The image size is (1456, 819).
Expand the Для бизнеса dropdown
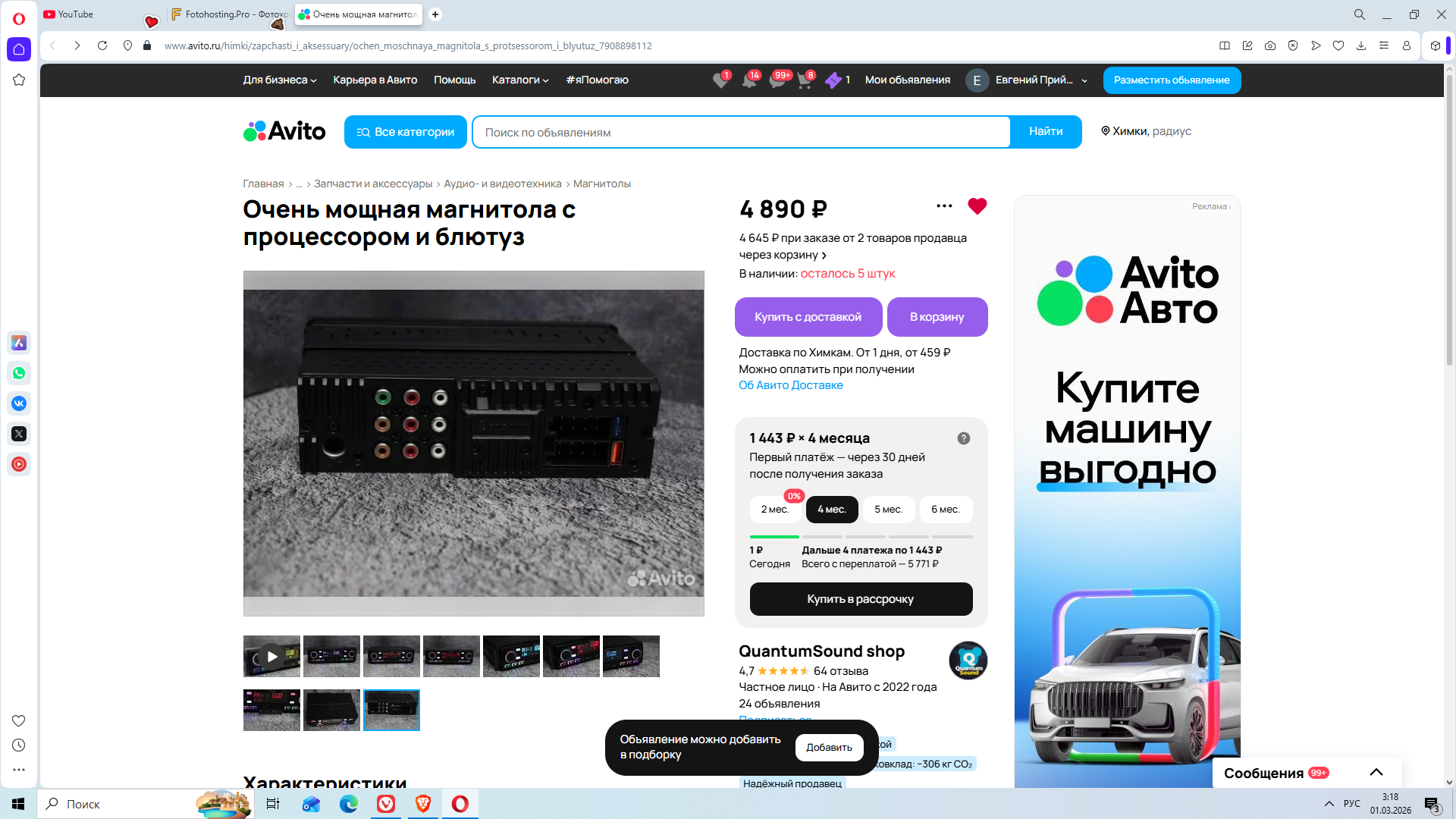279,80
